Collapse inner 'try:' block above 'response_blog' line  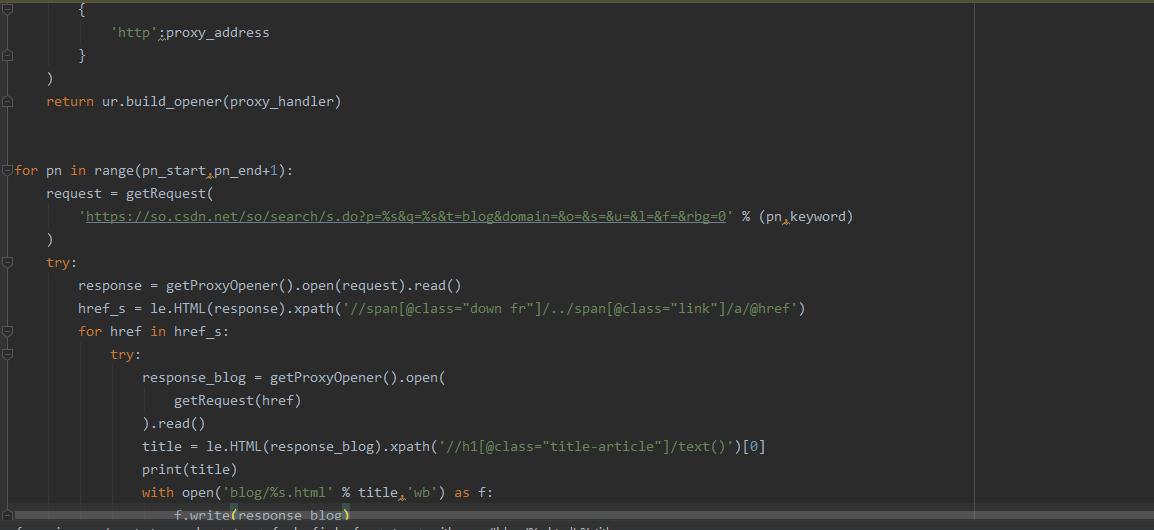7,354
